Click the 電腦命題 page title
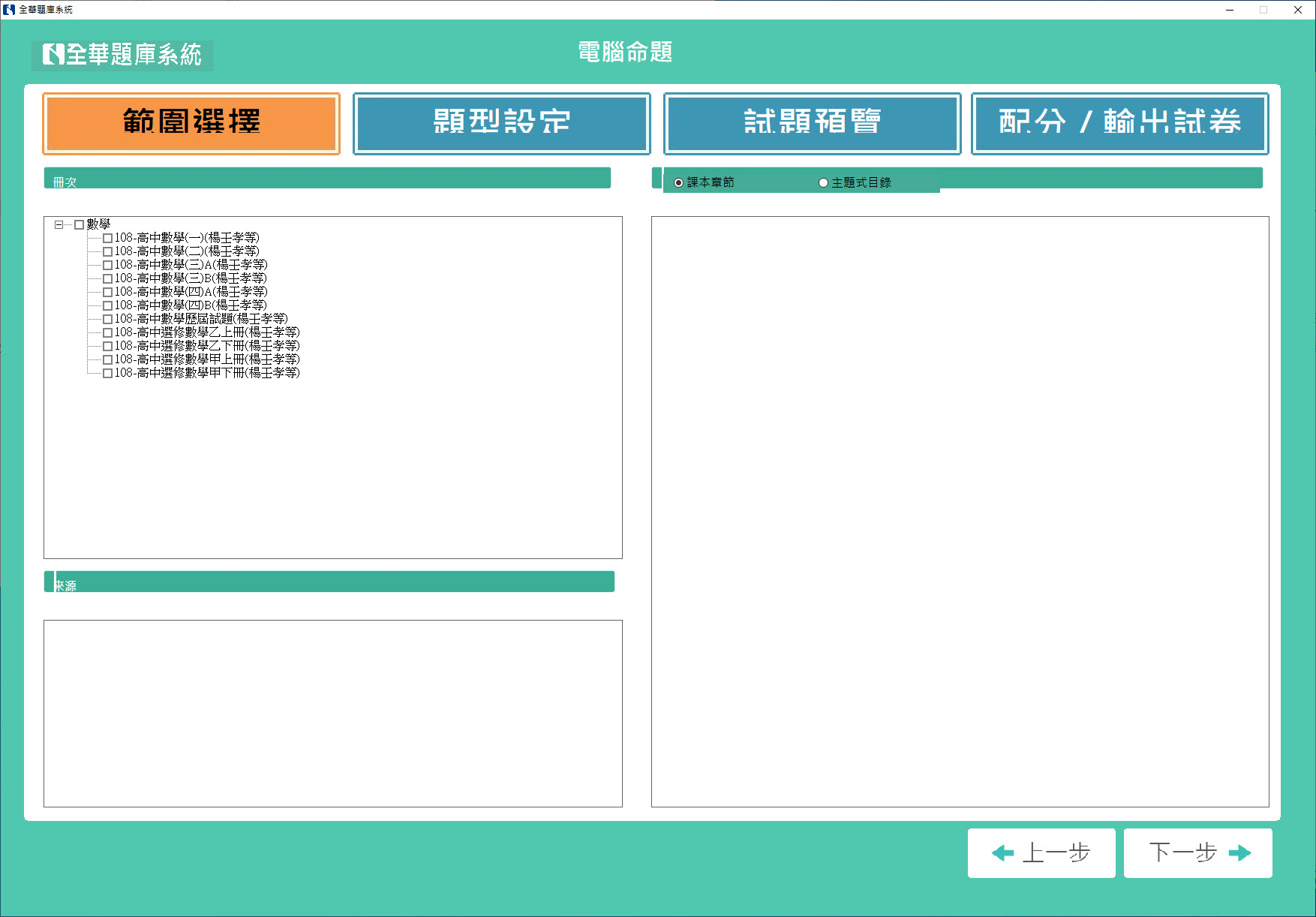Viewport: 1316px width, 917px height. coord(625,52)
